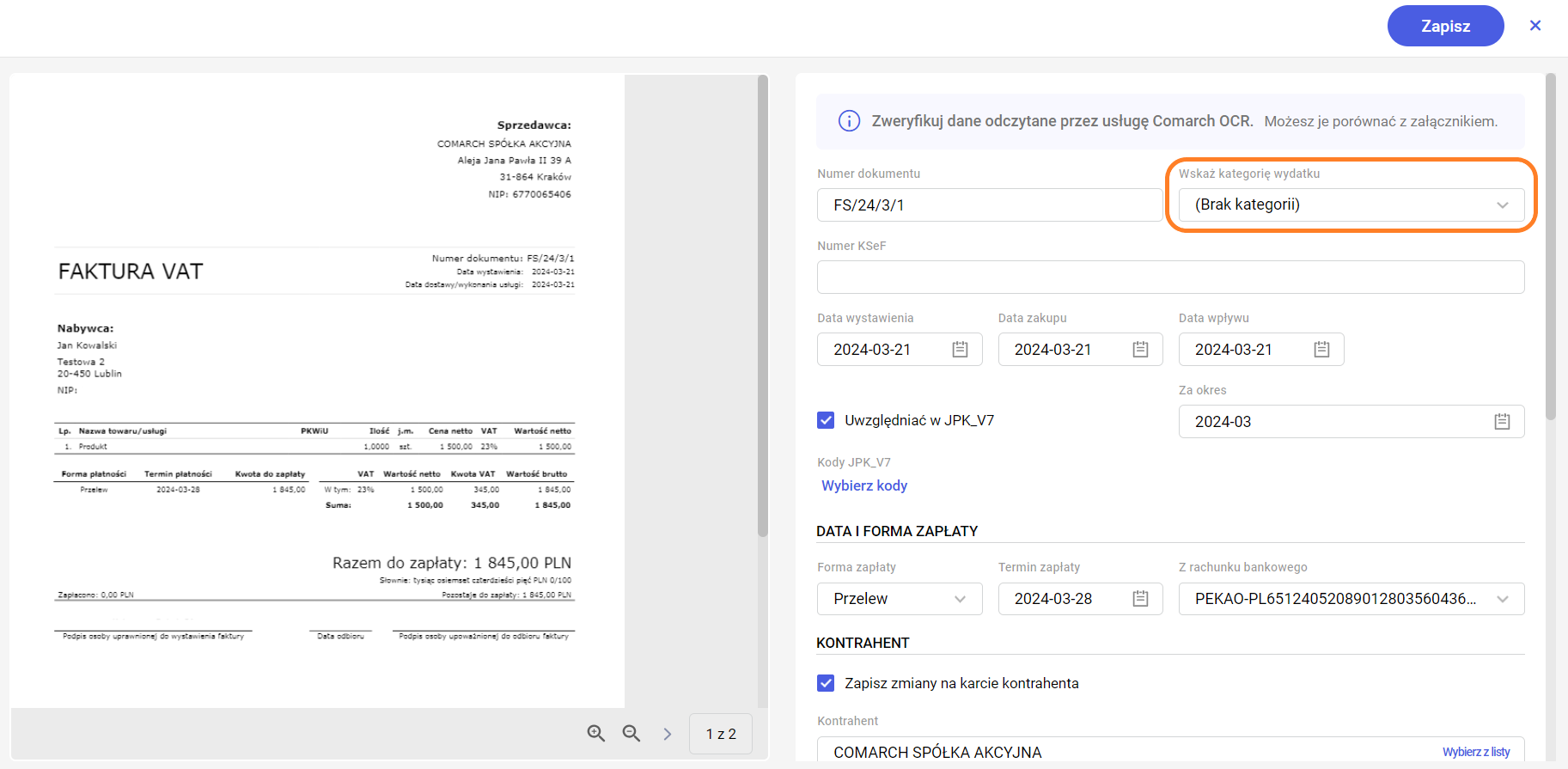Toggle Zapisz zmiany na karcie kontrahenta
1568x769 pixels.
tap(826, 683)
